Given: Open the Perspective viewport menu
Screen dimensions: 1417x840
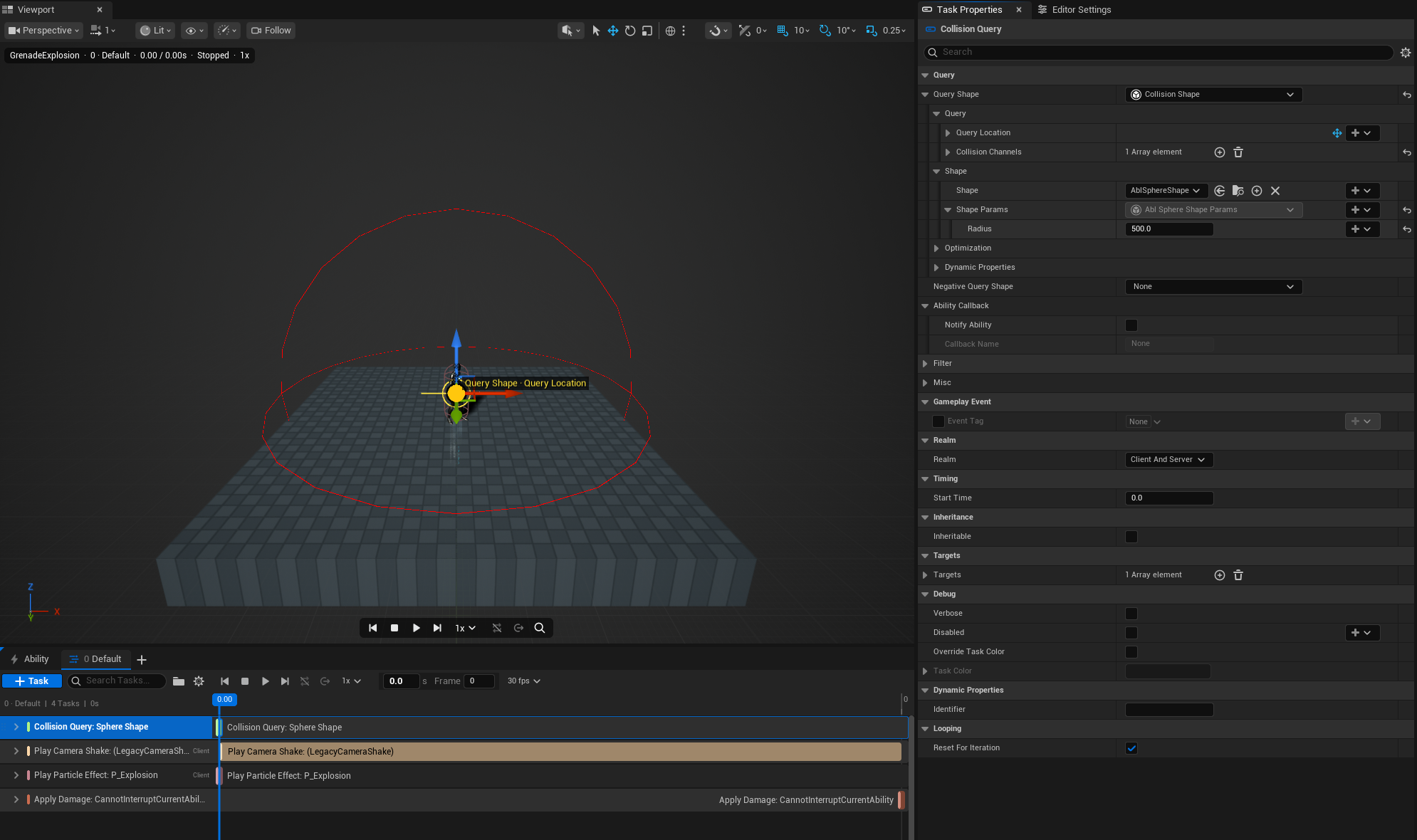Looking at the screenshot, I should pyautogui.click(x=43, y=31).
